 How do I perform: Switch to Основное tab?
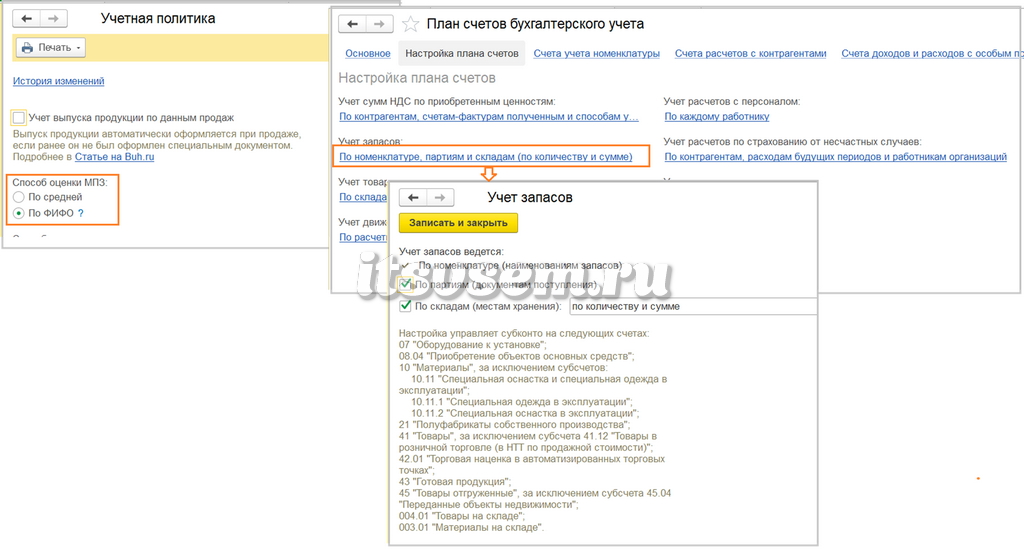click(368, 54)
